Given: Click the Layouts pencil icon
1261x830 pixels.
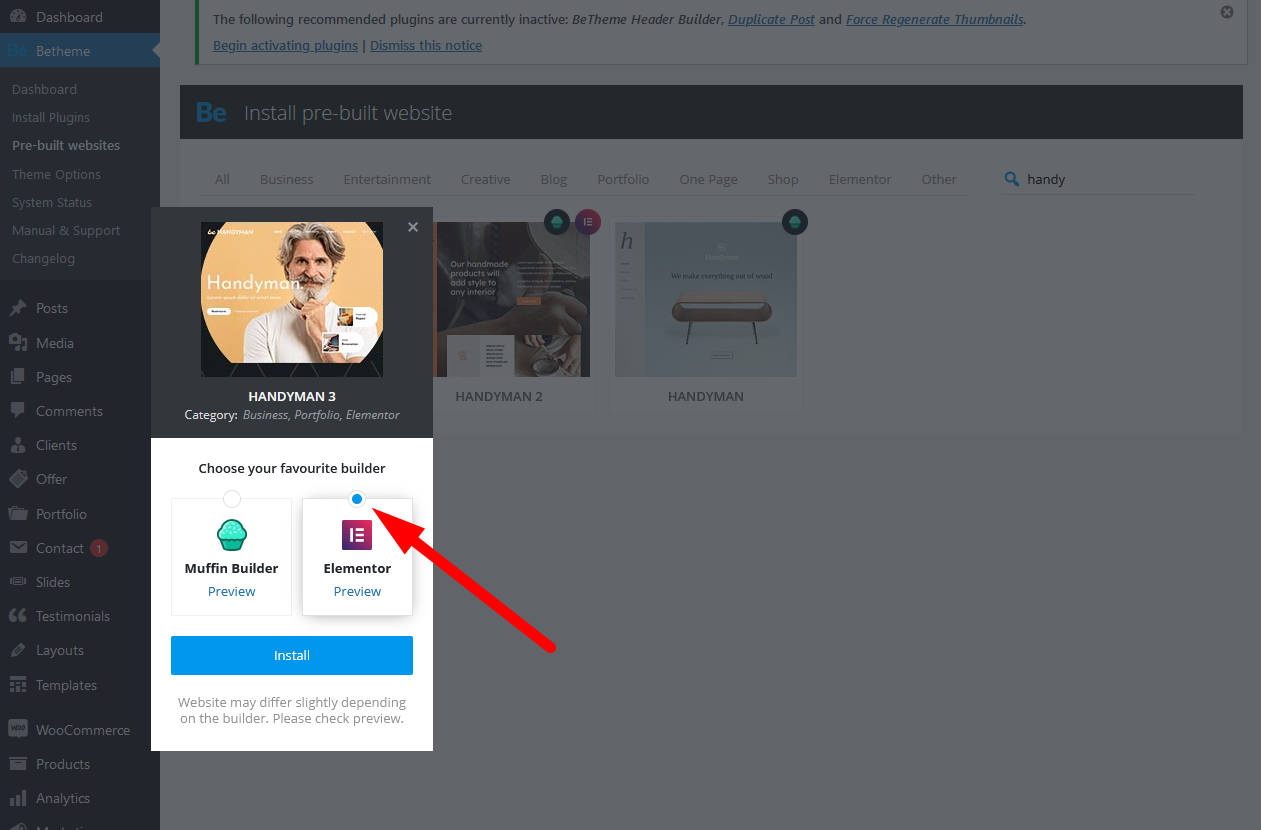Looking at the screenshot, I should tap(18, 650).
